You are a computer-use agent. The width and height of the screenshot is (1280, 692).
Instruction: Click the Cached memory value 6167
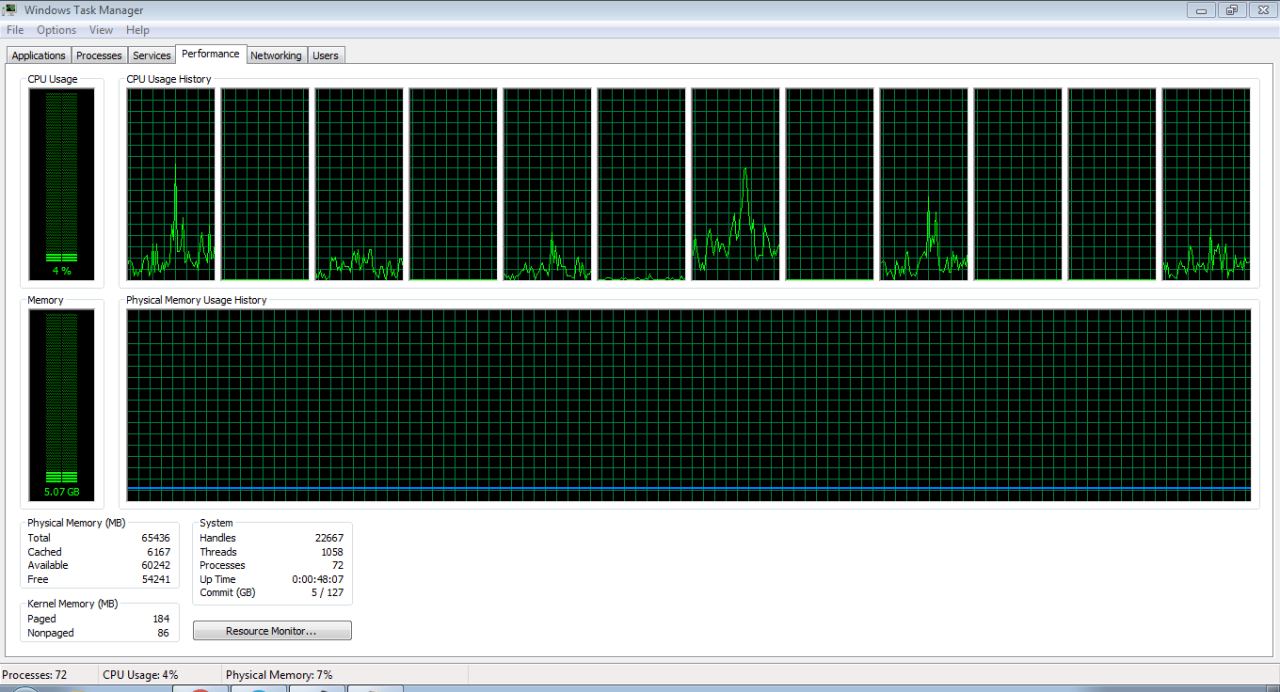tap(158, 552)
